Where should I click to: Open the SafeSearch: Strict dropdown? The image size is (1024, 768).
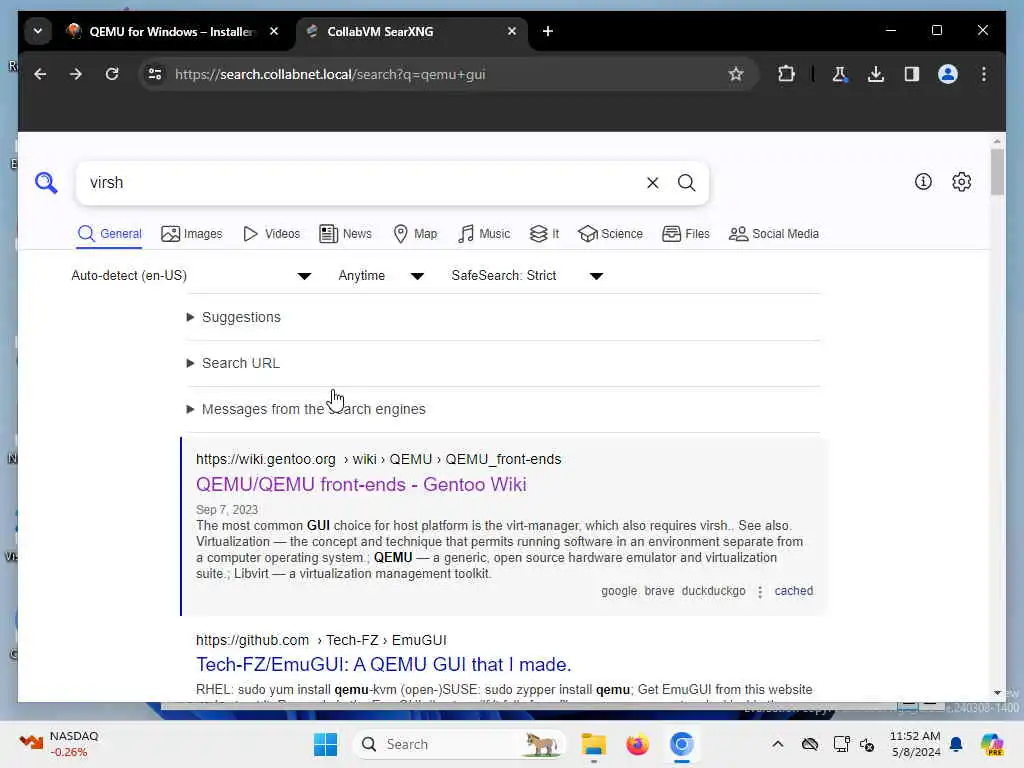click(x=527, y=276)
